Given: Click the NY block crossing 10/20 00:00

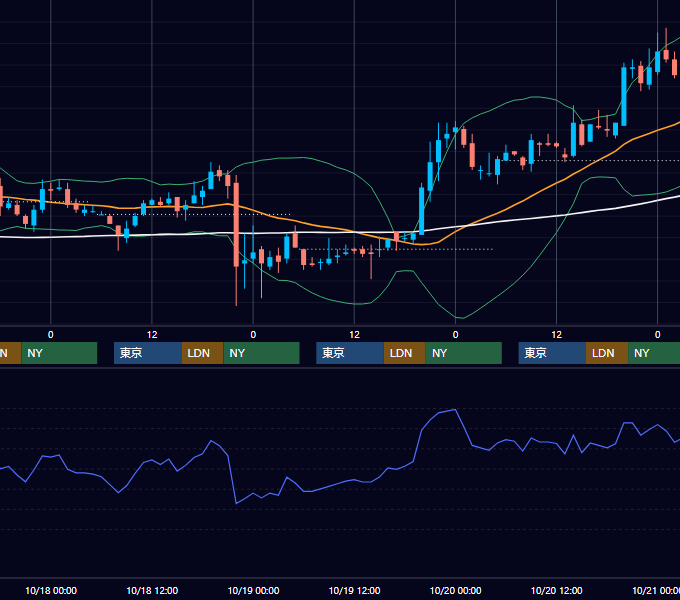Looking at the screenshot, I should point(464,353).
